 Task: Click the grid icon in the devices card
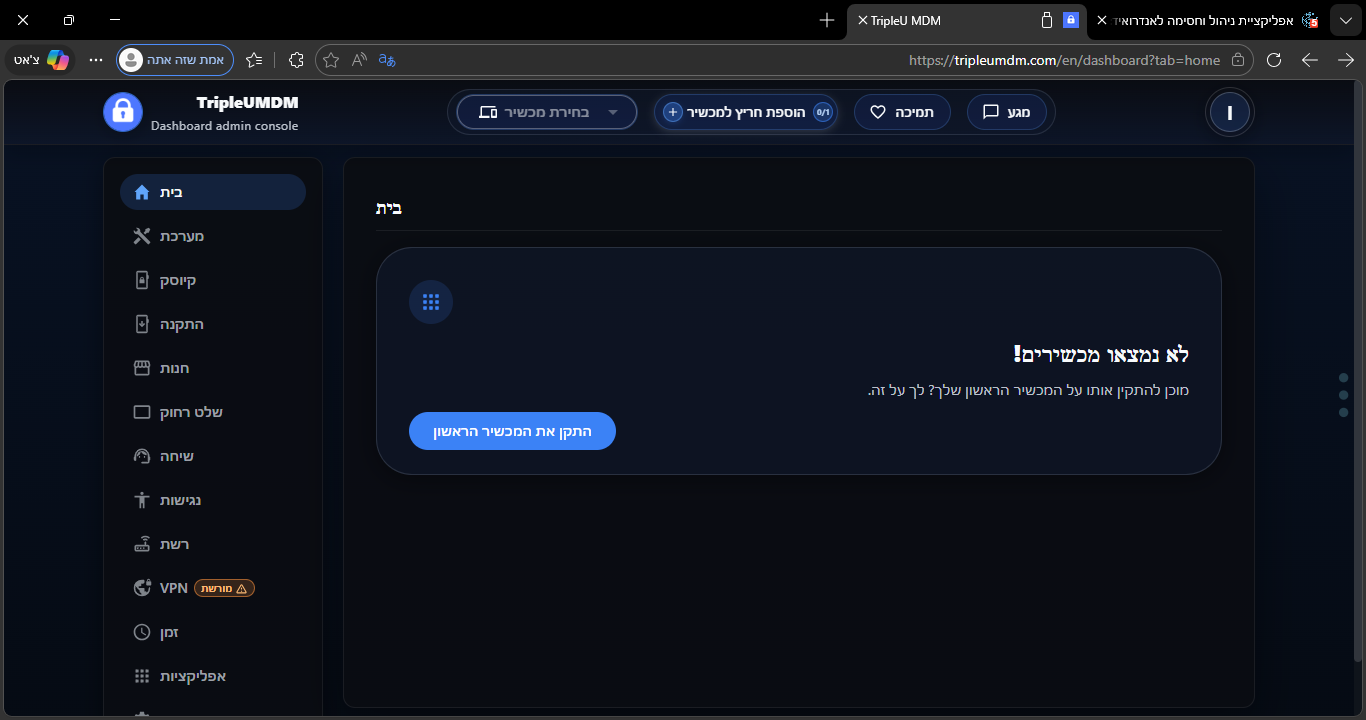point(431,302)
